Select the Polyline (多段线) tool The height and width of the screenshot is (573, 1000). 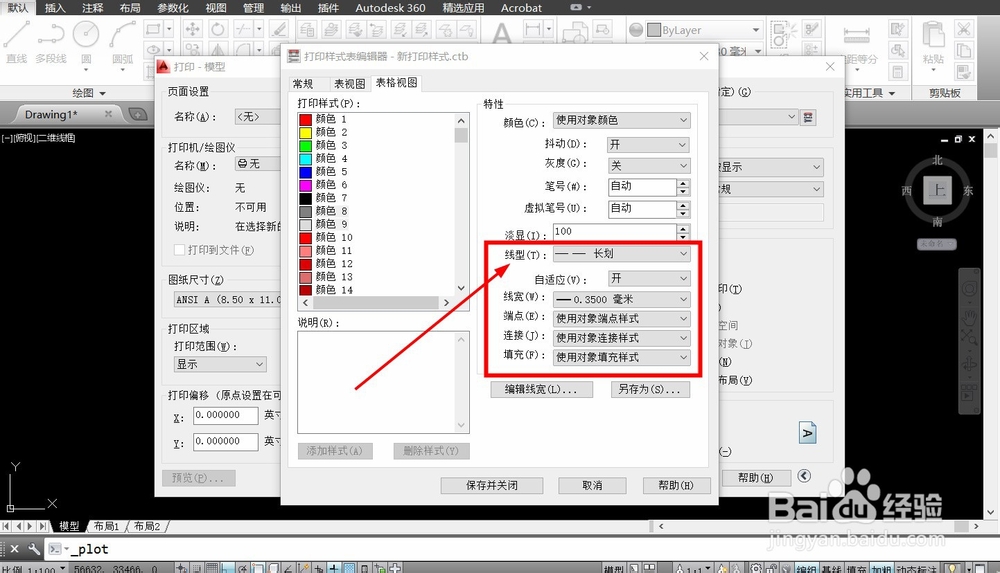pos(51,41)
